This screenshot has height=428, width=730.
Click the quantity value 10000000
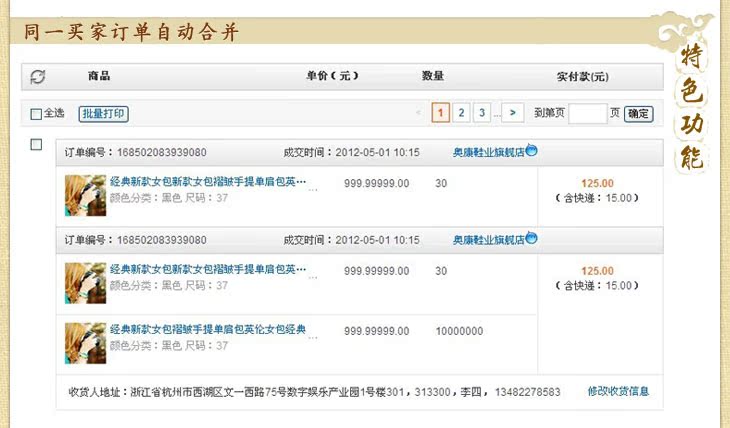point(460,331)
